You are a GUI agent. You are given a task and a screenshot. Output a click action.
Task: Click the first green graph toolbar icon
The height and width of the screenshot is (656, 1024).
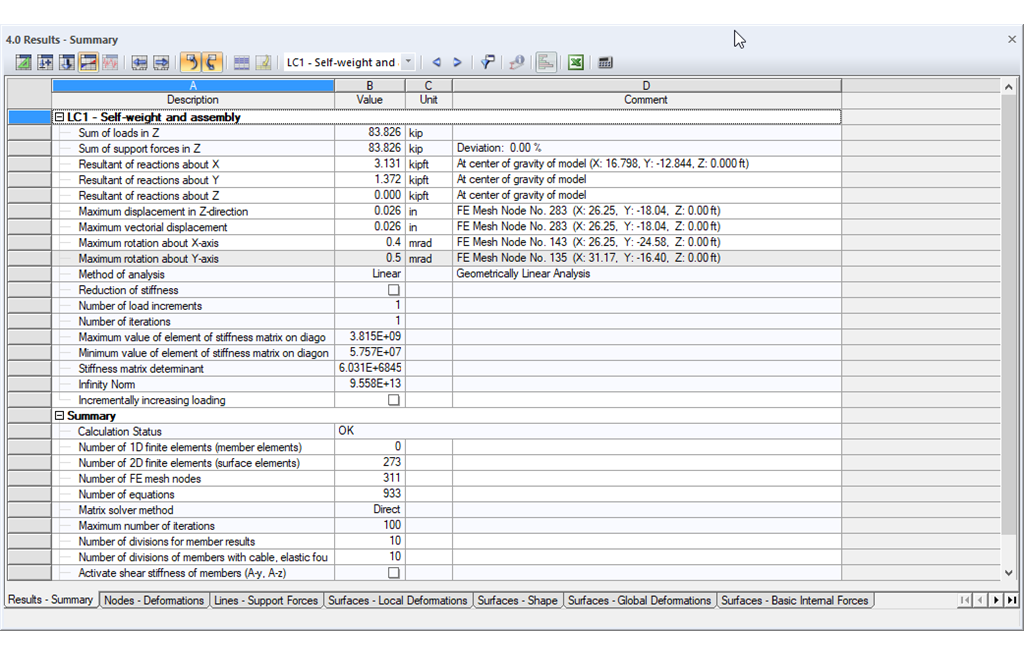(x=24, y=63)
